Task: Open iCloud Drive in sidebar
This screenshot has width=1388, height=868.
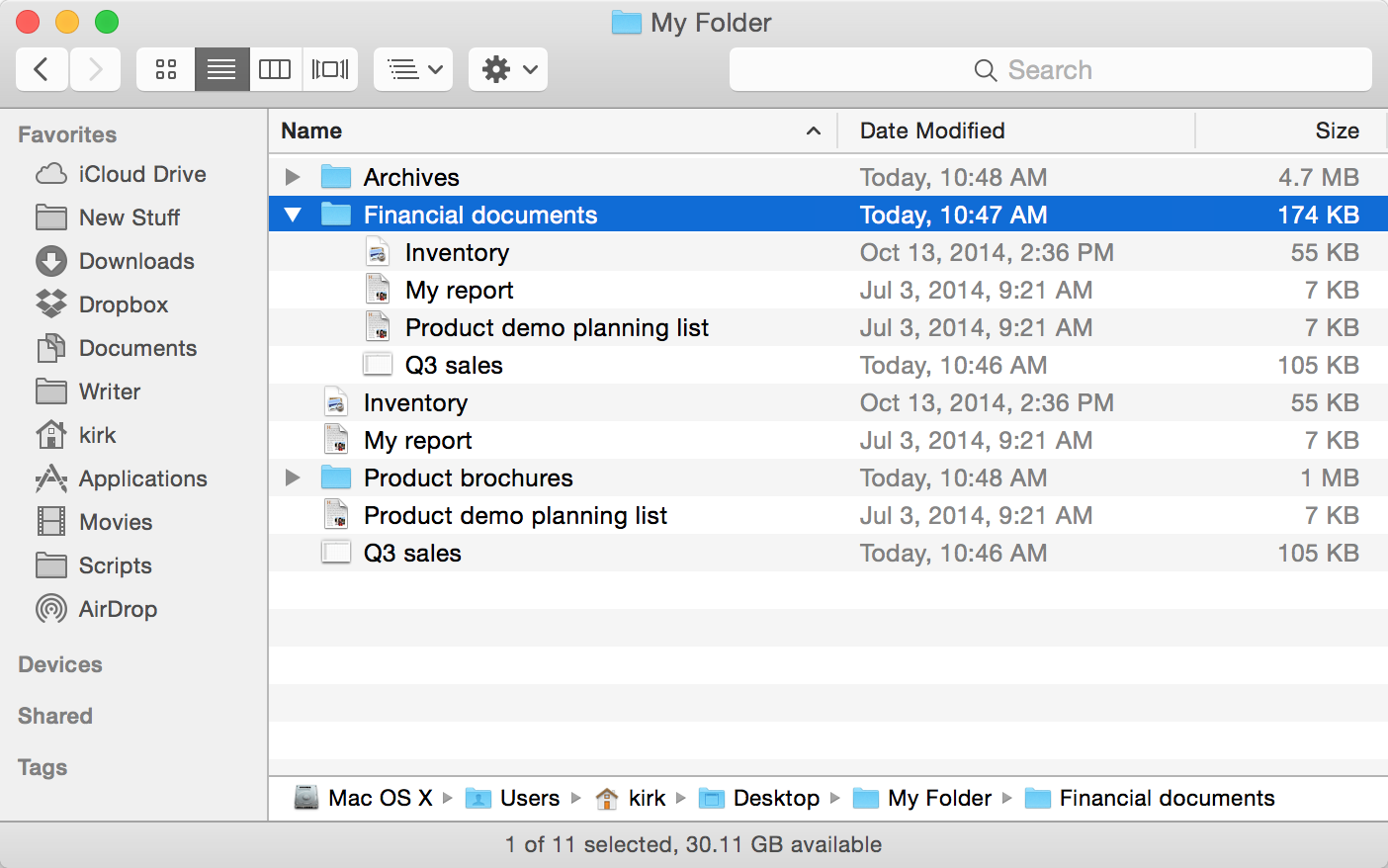Action: (x=121, y=174)
